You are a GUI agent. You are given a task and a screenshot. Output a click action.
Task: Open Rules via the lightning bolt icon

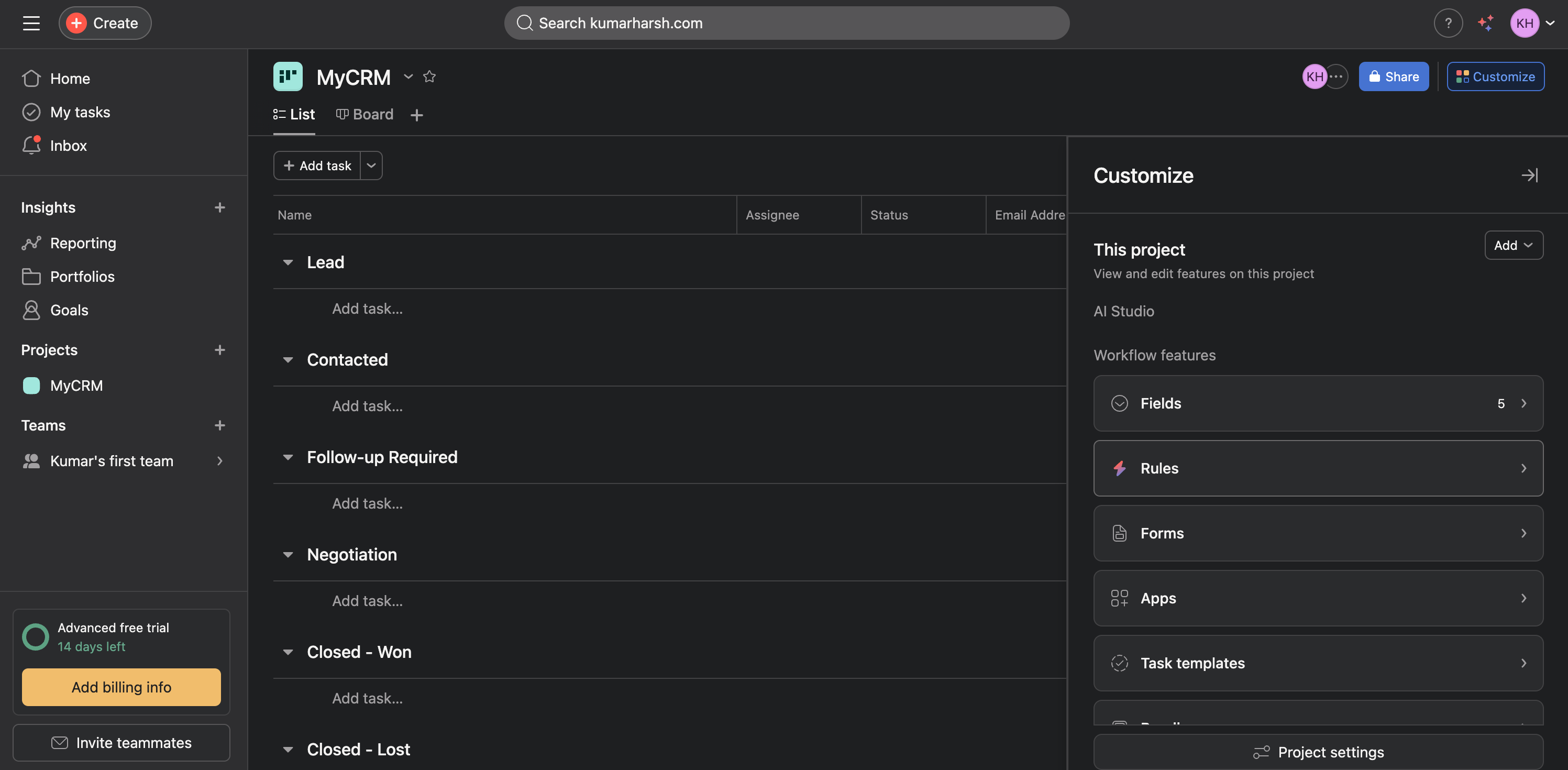[1120, 468]
